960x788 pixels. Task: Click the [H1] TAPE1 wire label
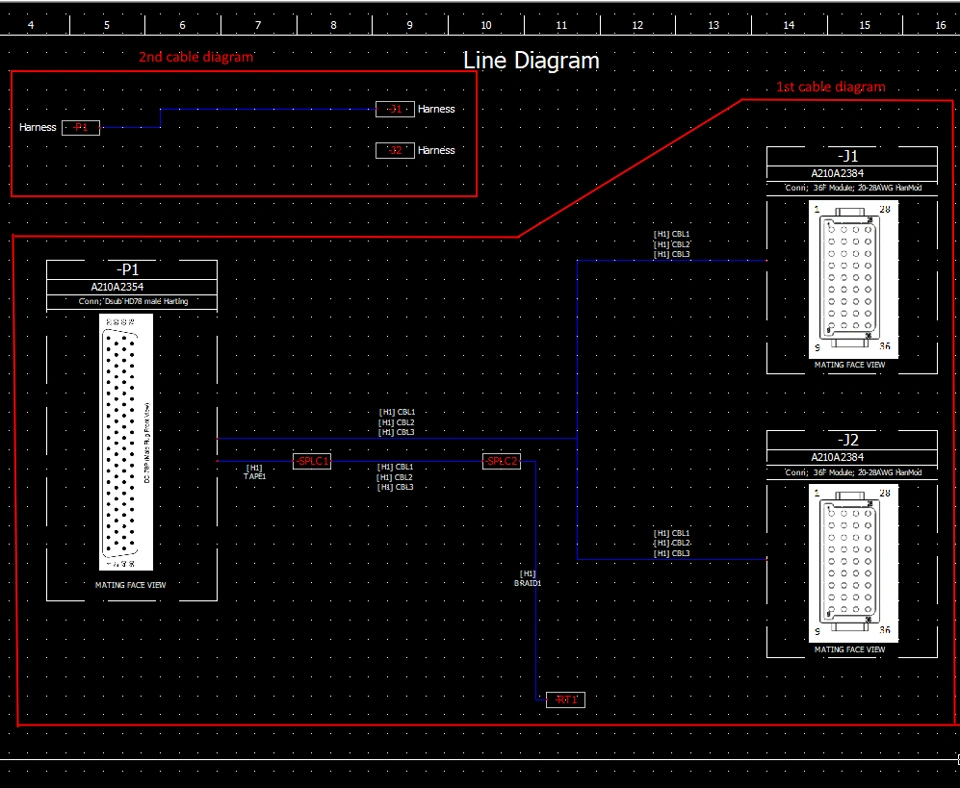tap(255, 472)
